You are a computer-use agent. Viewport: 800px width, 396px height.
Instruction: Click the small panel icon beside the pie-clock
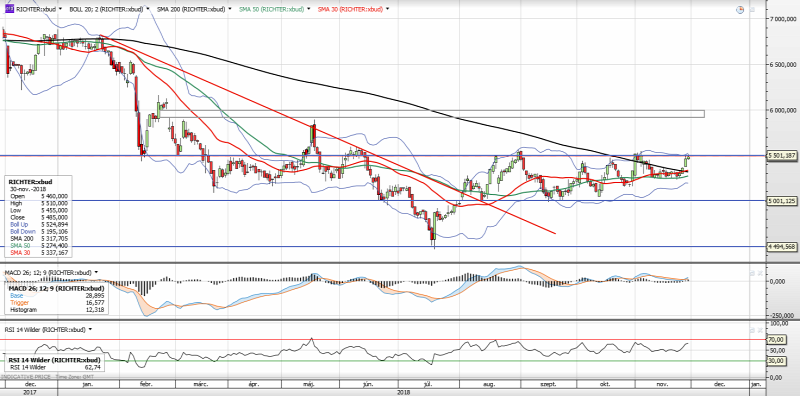coord(753,10)
